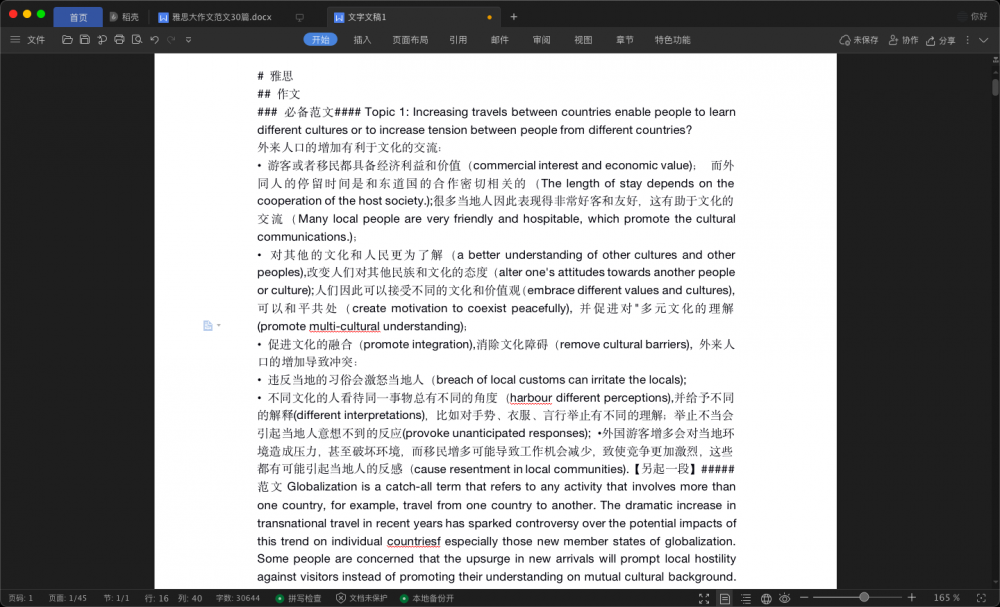The width and height of the screenshot is (1000, 607).
Task: Click the print preview icon
Action: [x=136, y=40]
